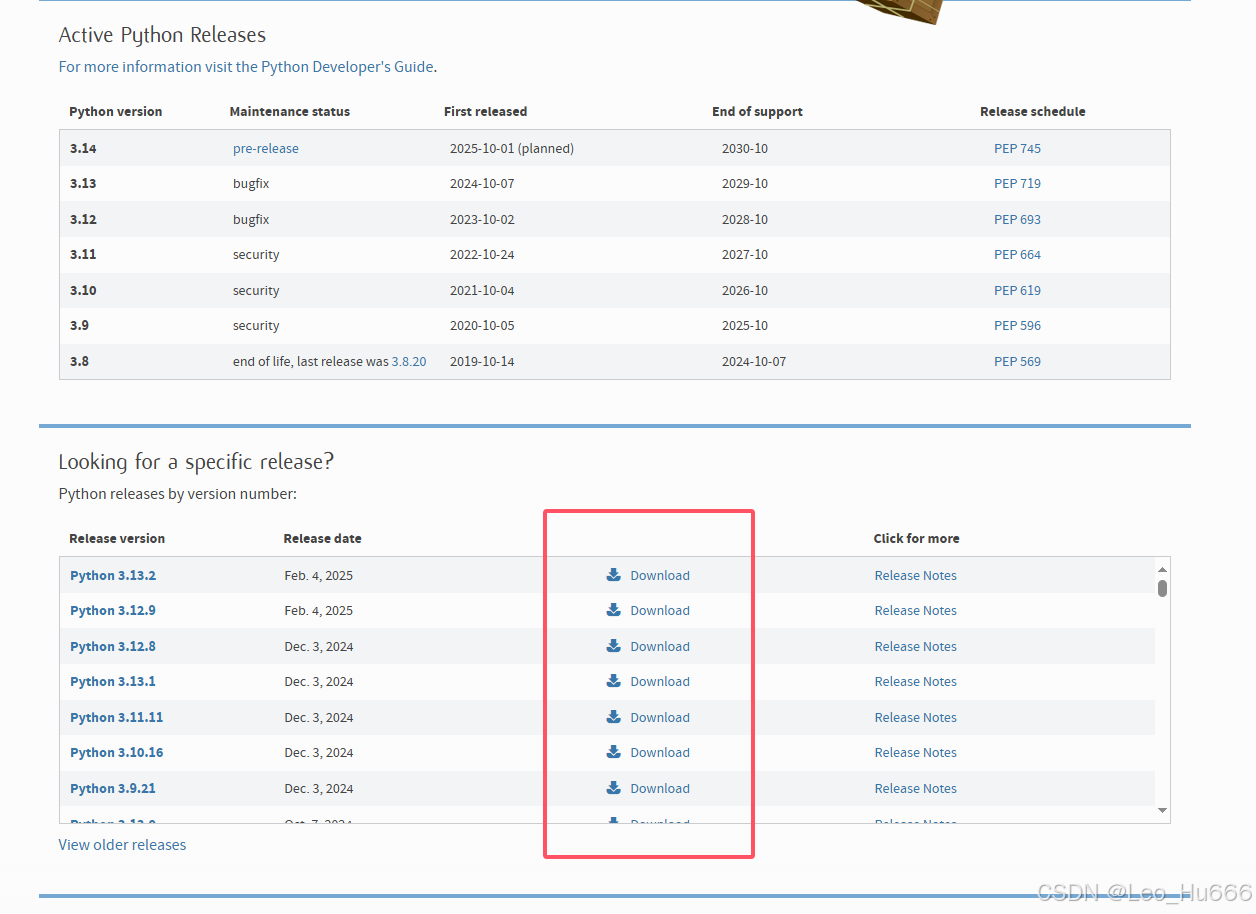
Task: Click the 2025-10-01 (planned) date cell
Action: click(512, 148)
